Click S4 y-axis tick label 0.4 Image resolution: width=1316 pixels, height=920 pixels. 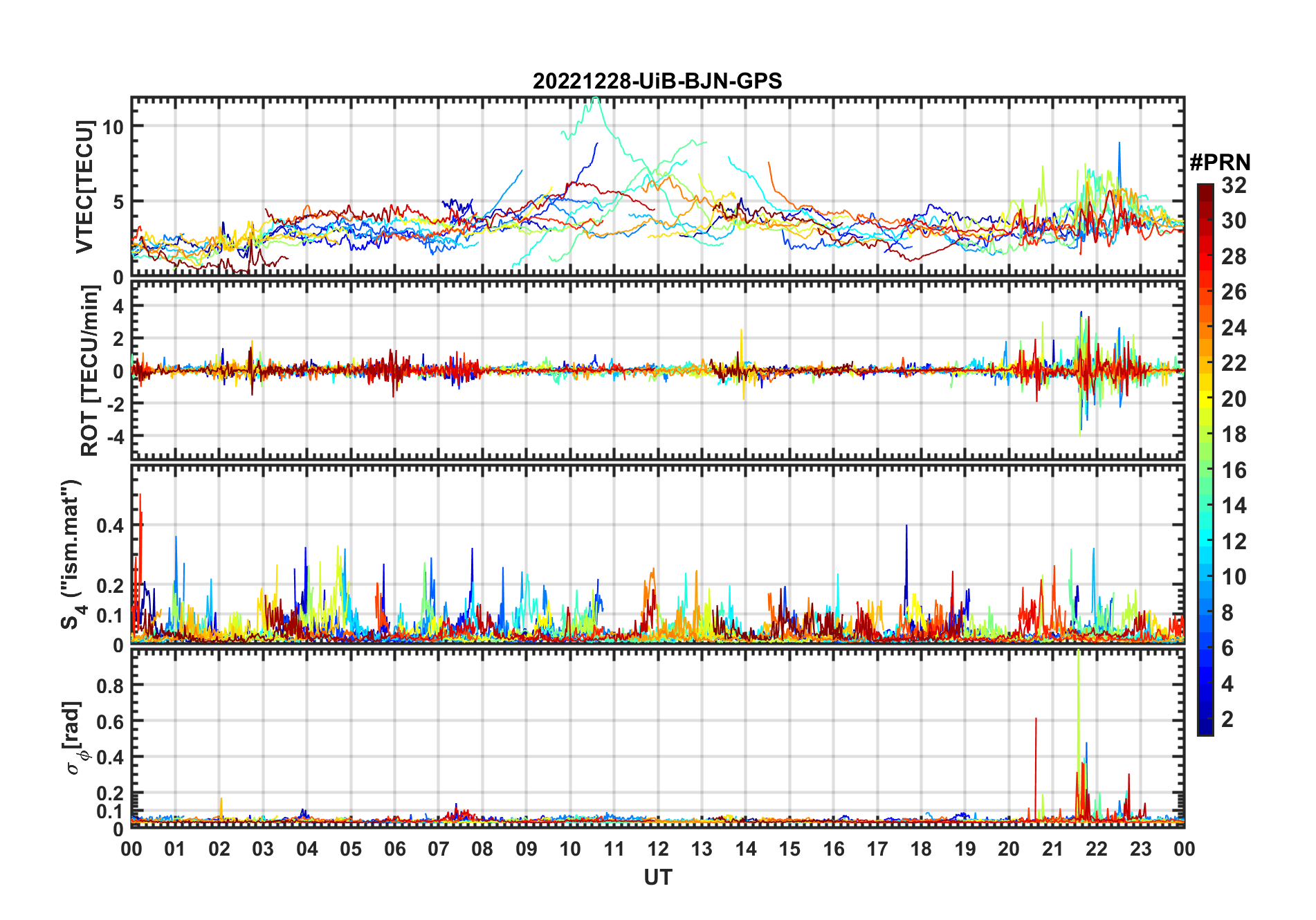pyautogui.click(x=110, y=526)
